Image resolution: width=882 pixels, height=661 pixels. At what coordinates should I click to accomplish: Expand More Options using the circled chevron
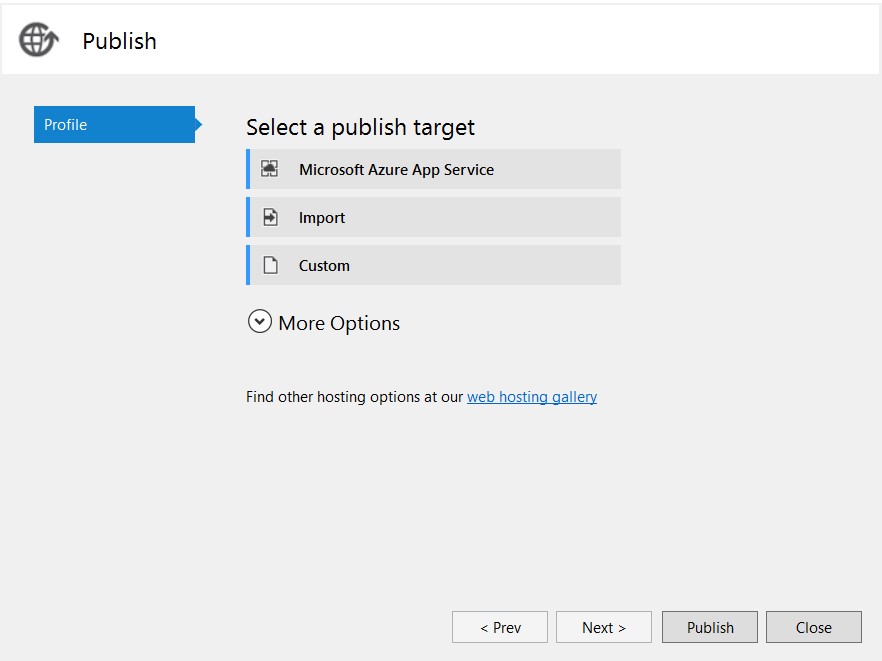[260, 322]
